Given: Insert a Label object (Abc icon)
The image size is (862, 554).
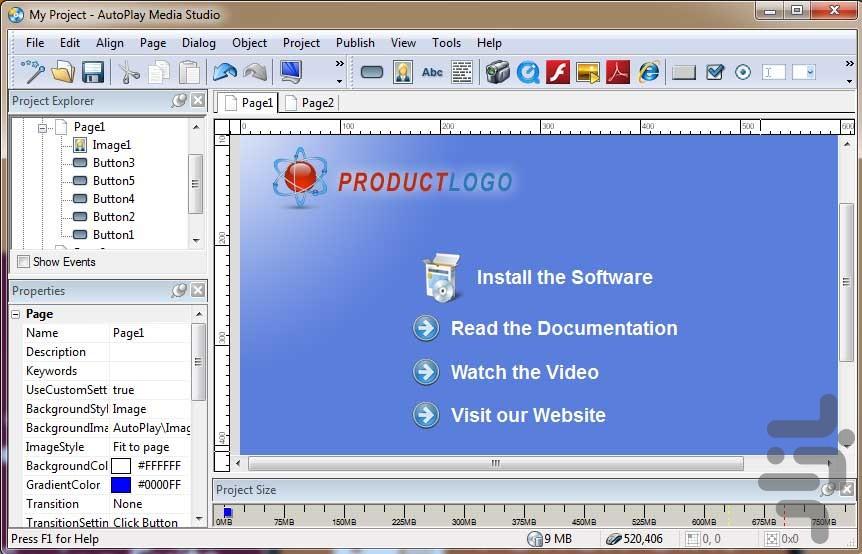Looking at the screenshot, I should click(432, 72).
